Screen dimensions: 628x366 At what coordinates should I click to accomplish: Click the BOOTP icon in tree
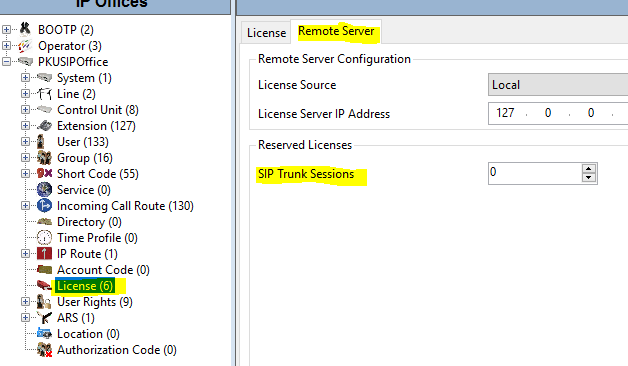(x=25, y=29)
